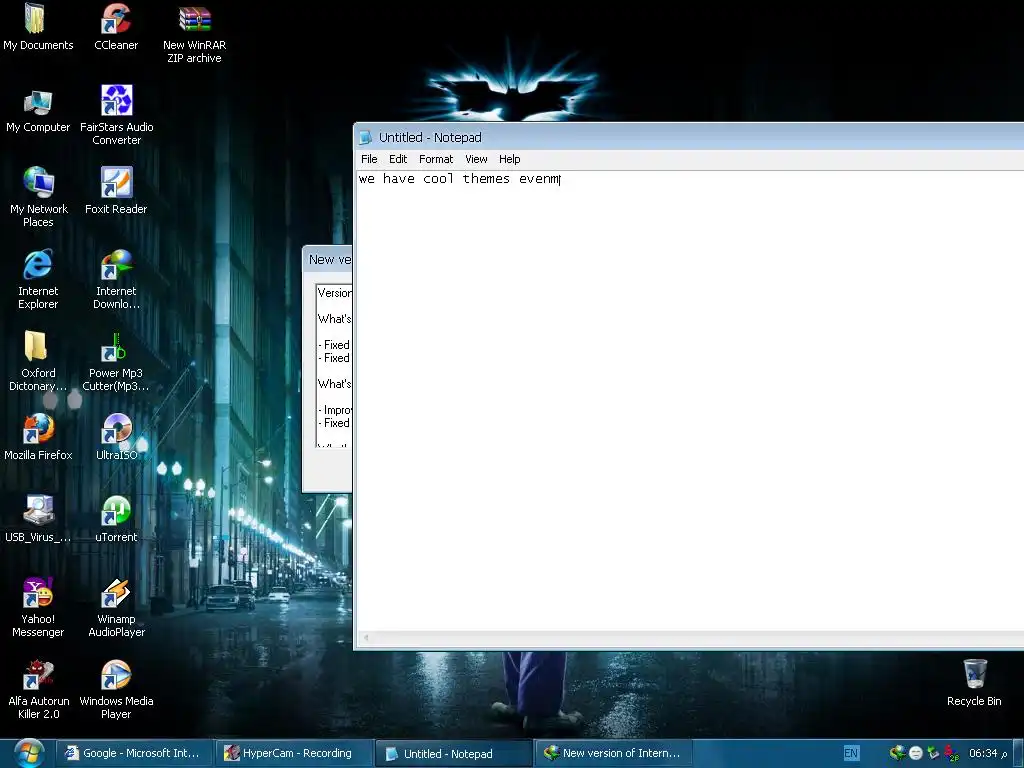
Task: Select the FairStars Audio Converter icon
Action: coord(116,114)
